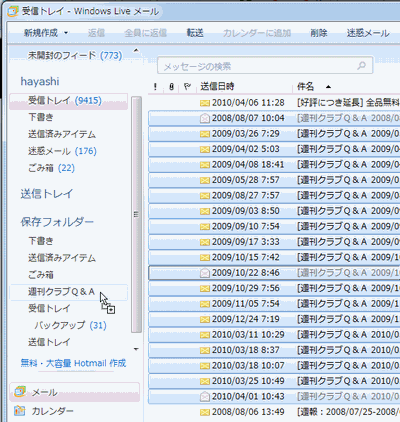Open 下書き under 保存フォルダー
The width and height of the screenshot is (400, 422).
coord(41,241)
